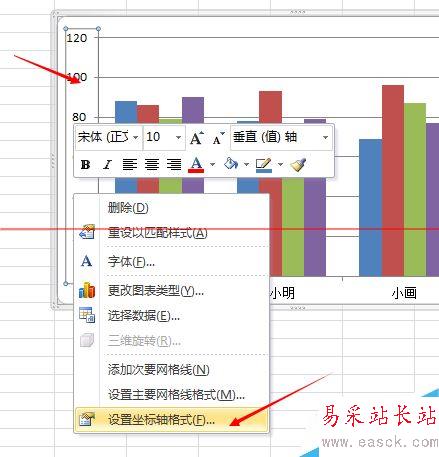Open font color dropdown arrow
Screen dimensions: 439x457
[x=212, y=164]
